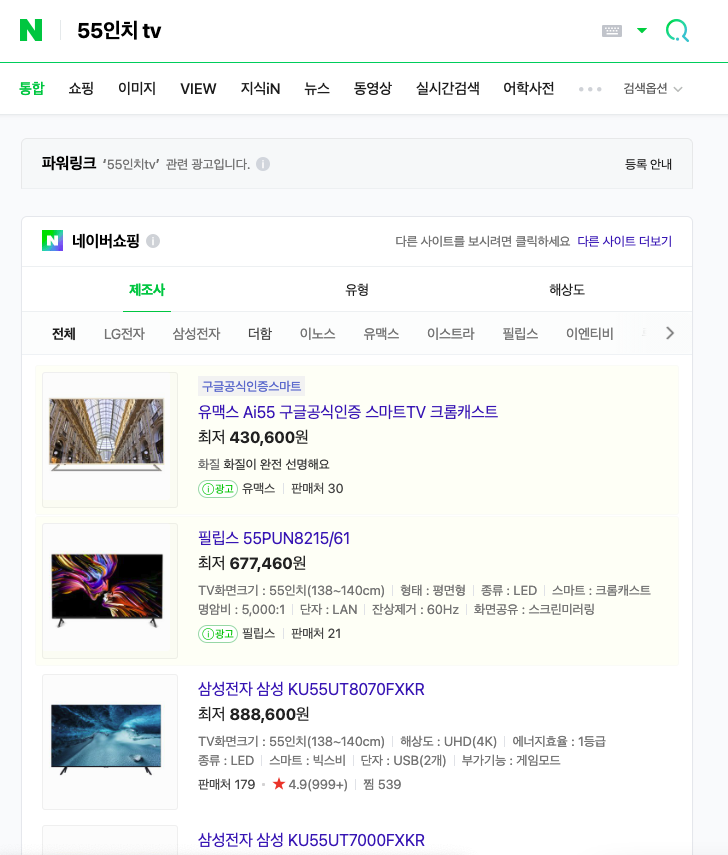The image size is (728, 855).
Task: Open the 등록 안내 link
Action: click(x=648, y=164)
